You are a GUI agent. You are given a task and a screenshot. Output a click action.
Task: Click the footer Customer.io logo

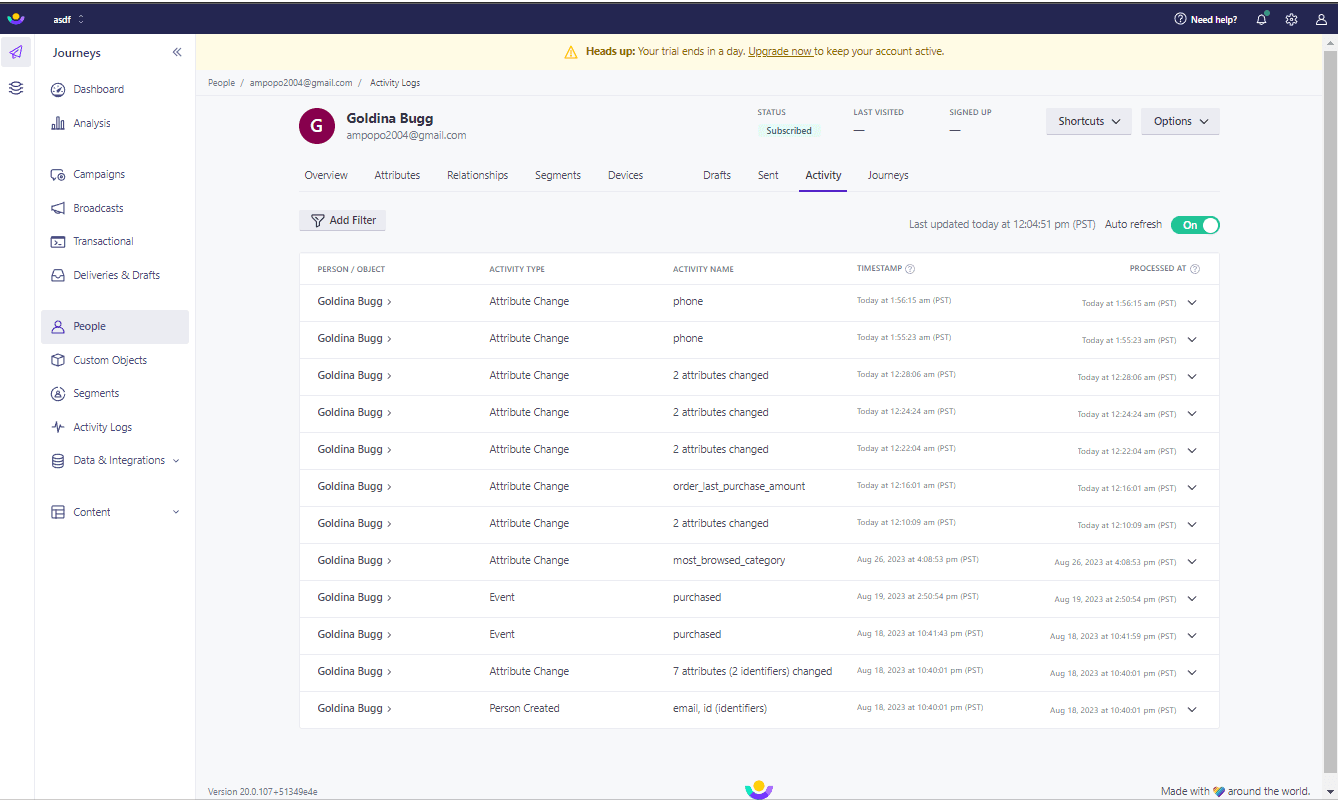[759, 790]
